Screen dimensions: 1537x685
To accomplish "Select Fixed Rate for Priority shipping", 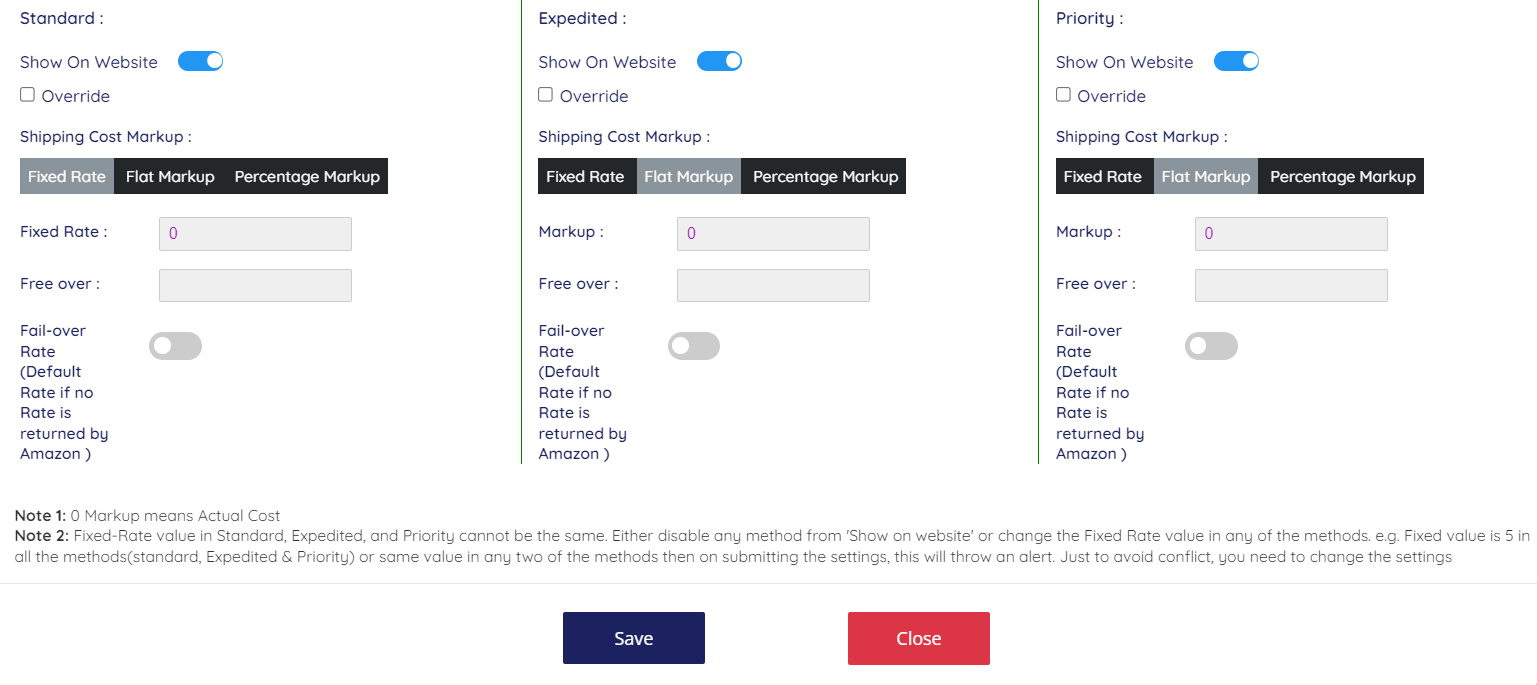I will (1102, 176).
